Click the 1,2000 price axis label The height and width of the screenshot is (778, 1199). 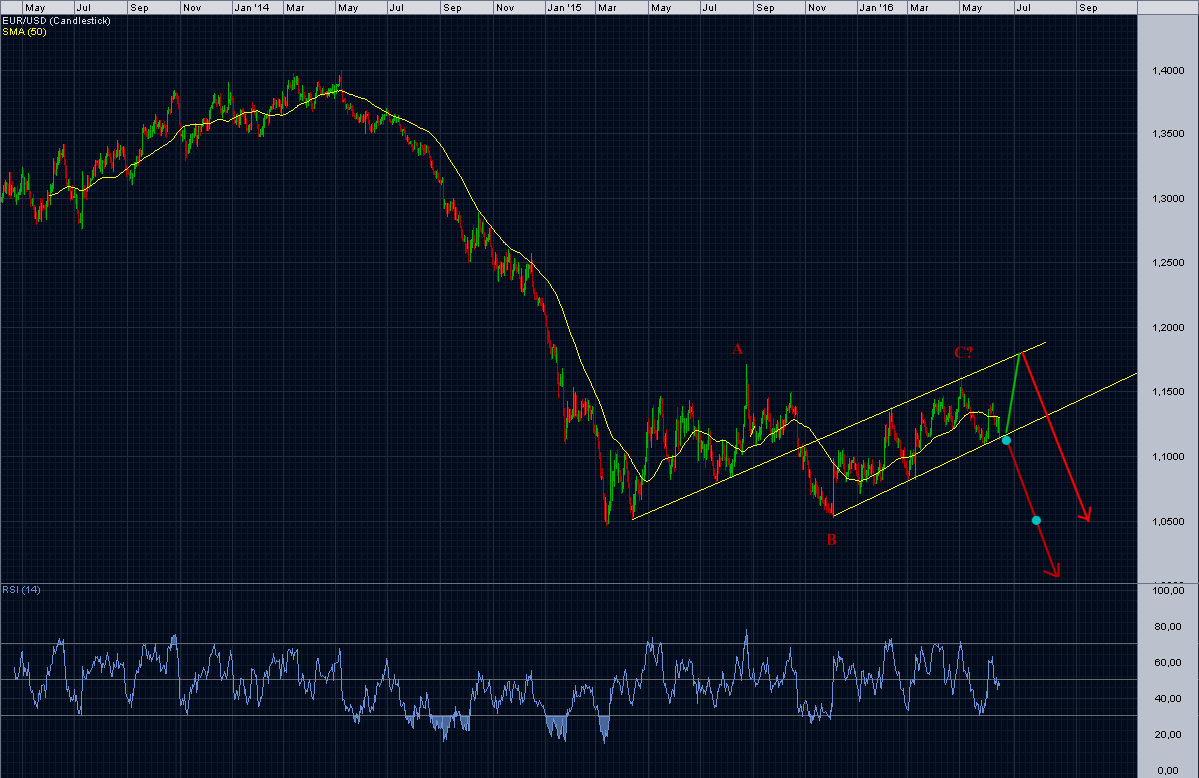pos(1168,327)
